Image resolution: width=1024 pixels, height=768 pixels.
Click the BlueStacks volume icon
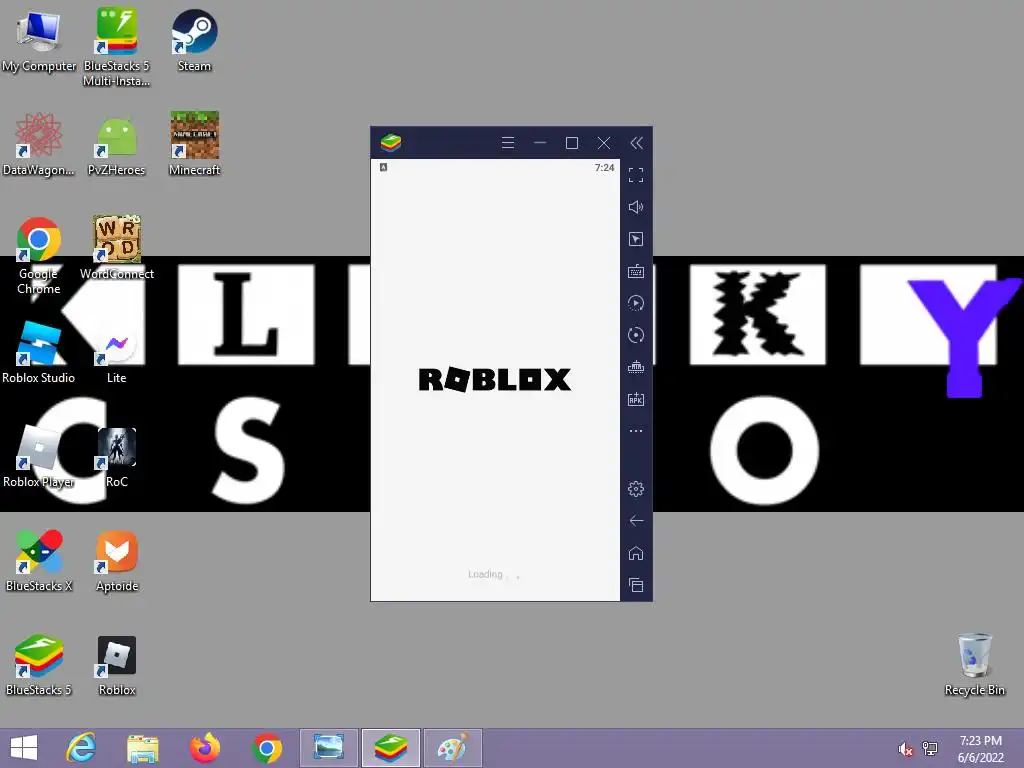[x=636, y=207]
